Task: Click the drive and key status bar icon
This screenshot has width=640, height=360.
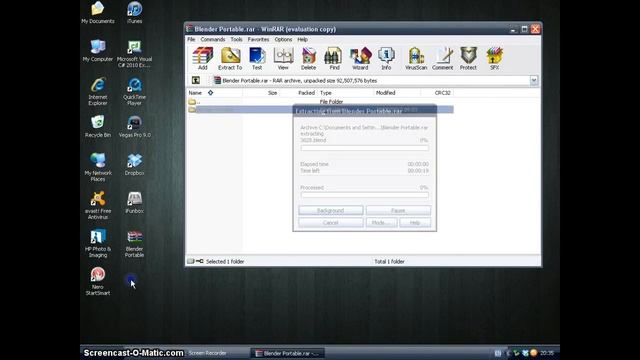Action: tap(195, 261)
